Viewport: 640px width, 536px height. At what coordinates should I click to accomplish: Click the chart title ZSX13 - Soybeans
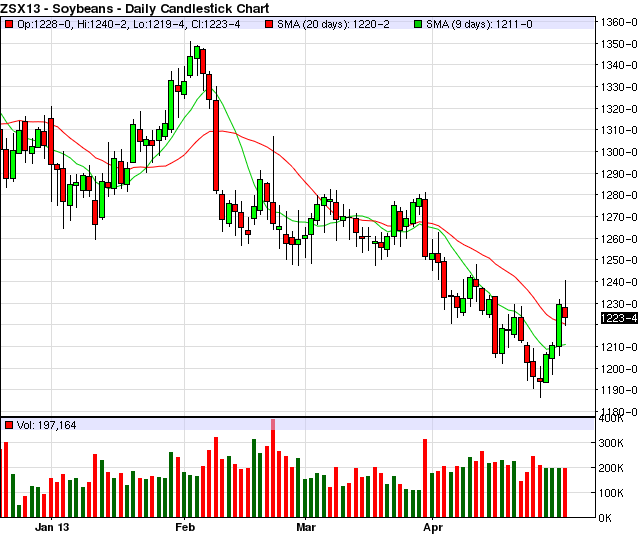[58, 8]
